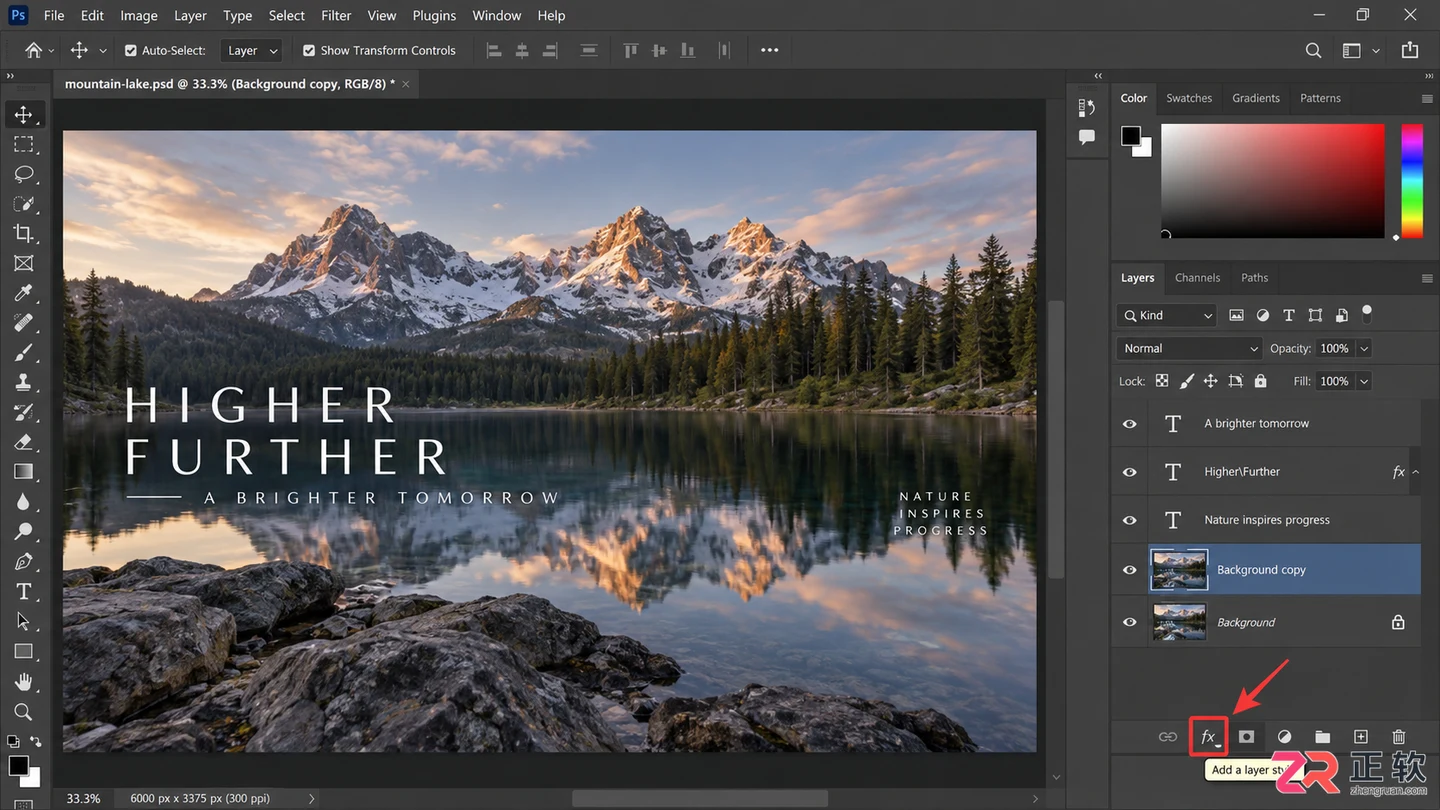Click the zoom level field 33.3%
The width and height of the screenshot is (1440, 810).
click(x=84, y=798)
